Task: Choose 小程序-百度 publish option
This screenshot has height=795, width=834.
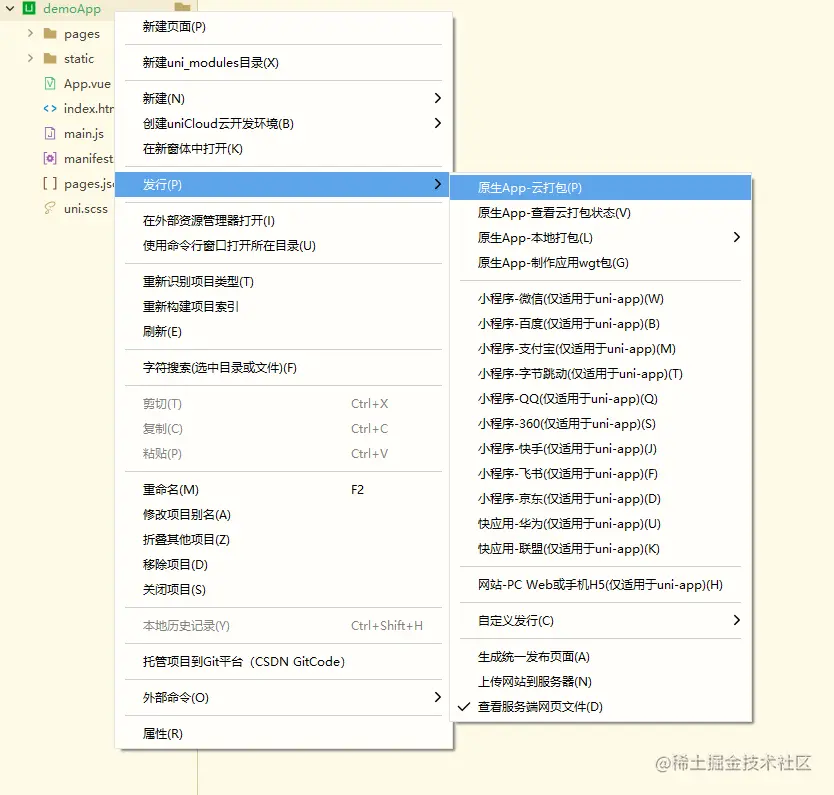Action: pyautogui.click(x=601, y=324)
